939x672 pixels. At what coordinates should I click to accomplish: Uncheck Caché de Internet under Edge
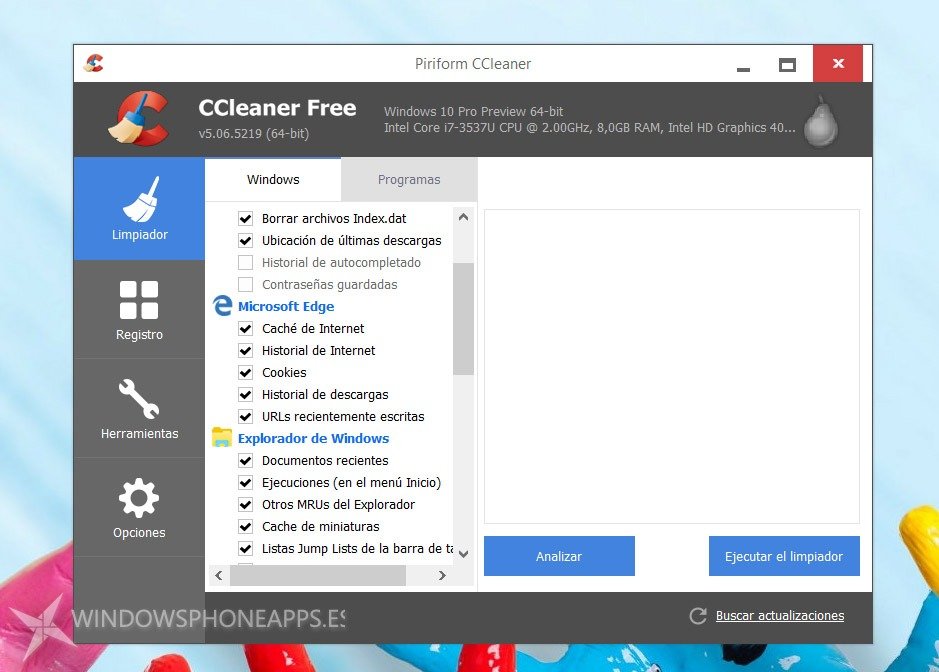[x=246, y=328]
